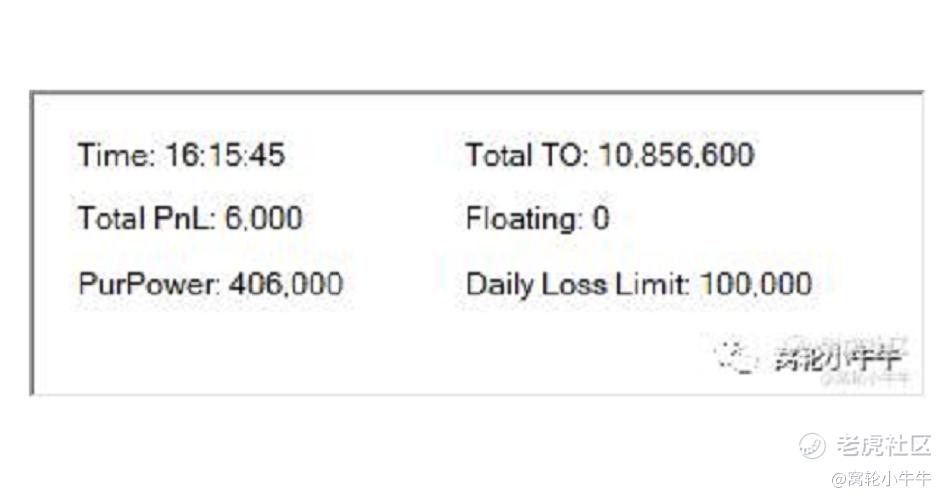The image size is (950, 501).
Task: Select the Daily Loss Limit value 100,000
Action: 756,284
